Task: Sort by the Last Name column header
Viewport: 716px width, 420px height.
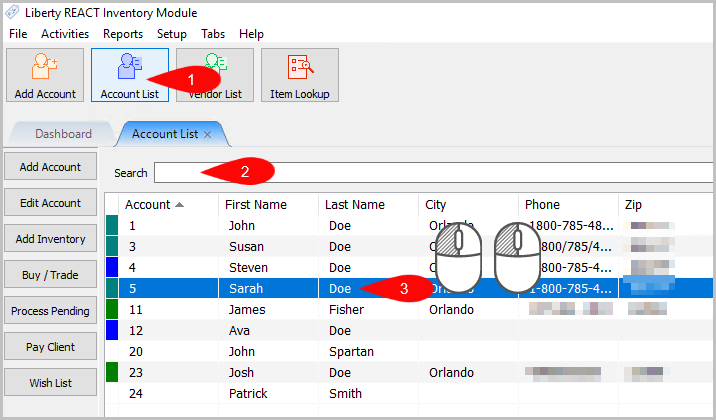Action: 369,205
